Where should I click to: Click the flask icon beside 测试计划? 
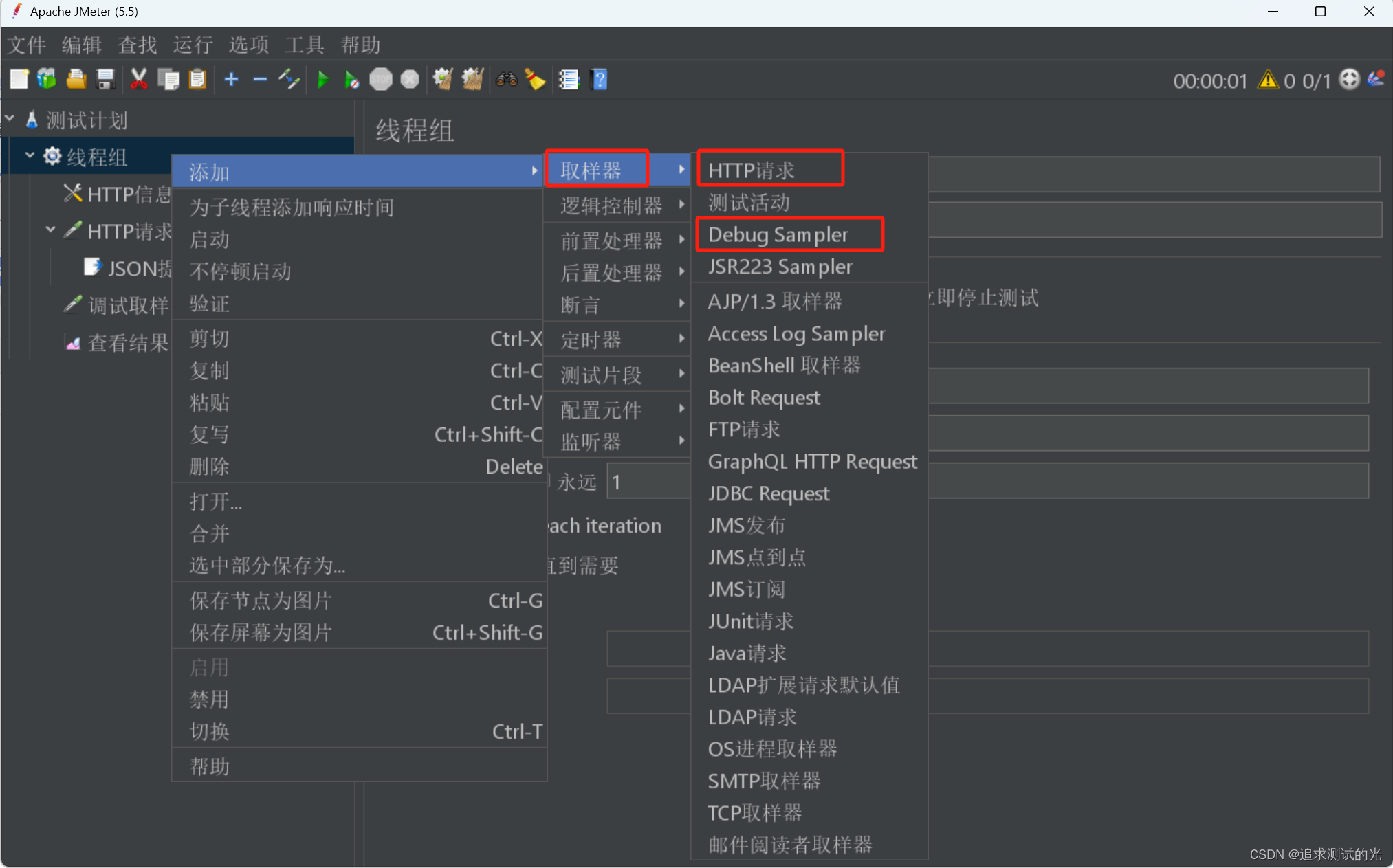click(x=32, y=120)
